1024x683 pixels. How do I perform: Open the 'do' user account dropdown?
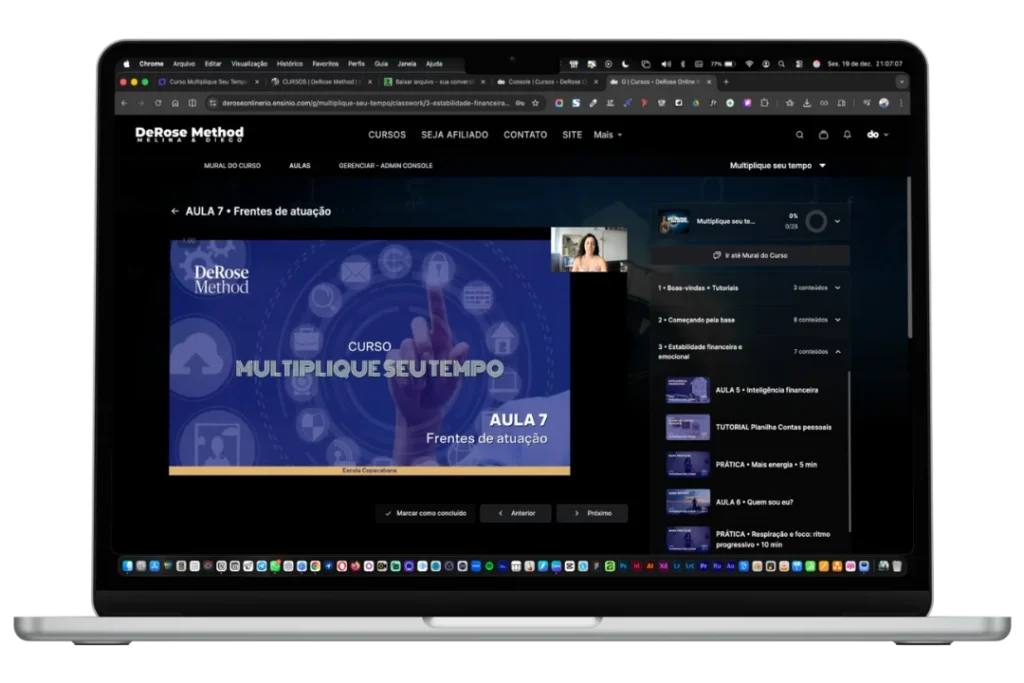[877, 135]
